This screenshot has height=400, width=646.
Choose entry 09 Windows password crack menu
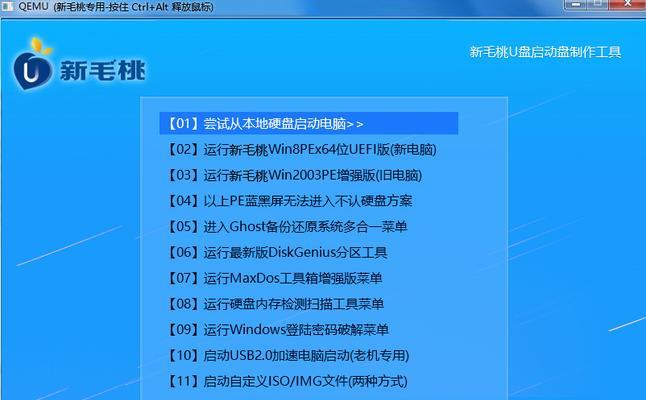pyautogui.click(x=277, y=330)
